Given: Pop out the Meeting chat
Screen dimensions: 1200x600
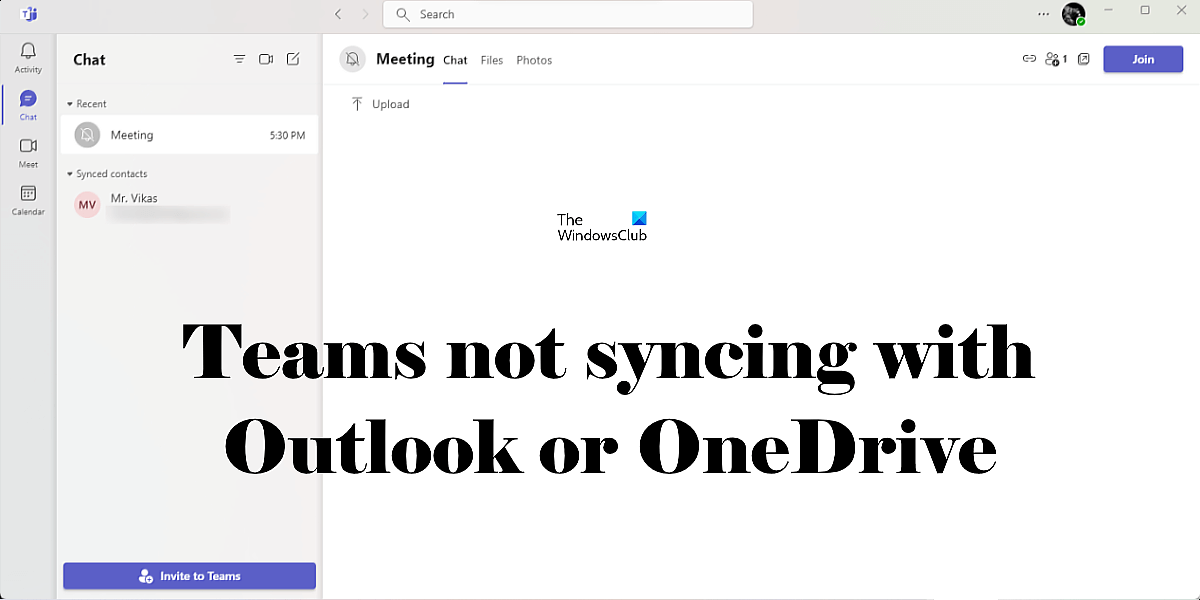Looking at the screenshot, I should (x=1084, y=59).
